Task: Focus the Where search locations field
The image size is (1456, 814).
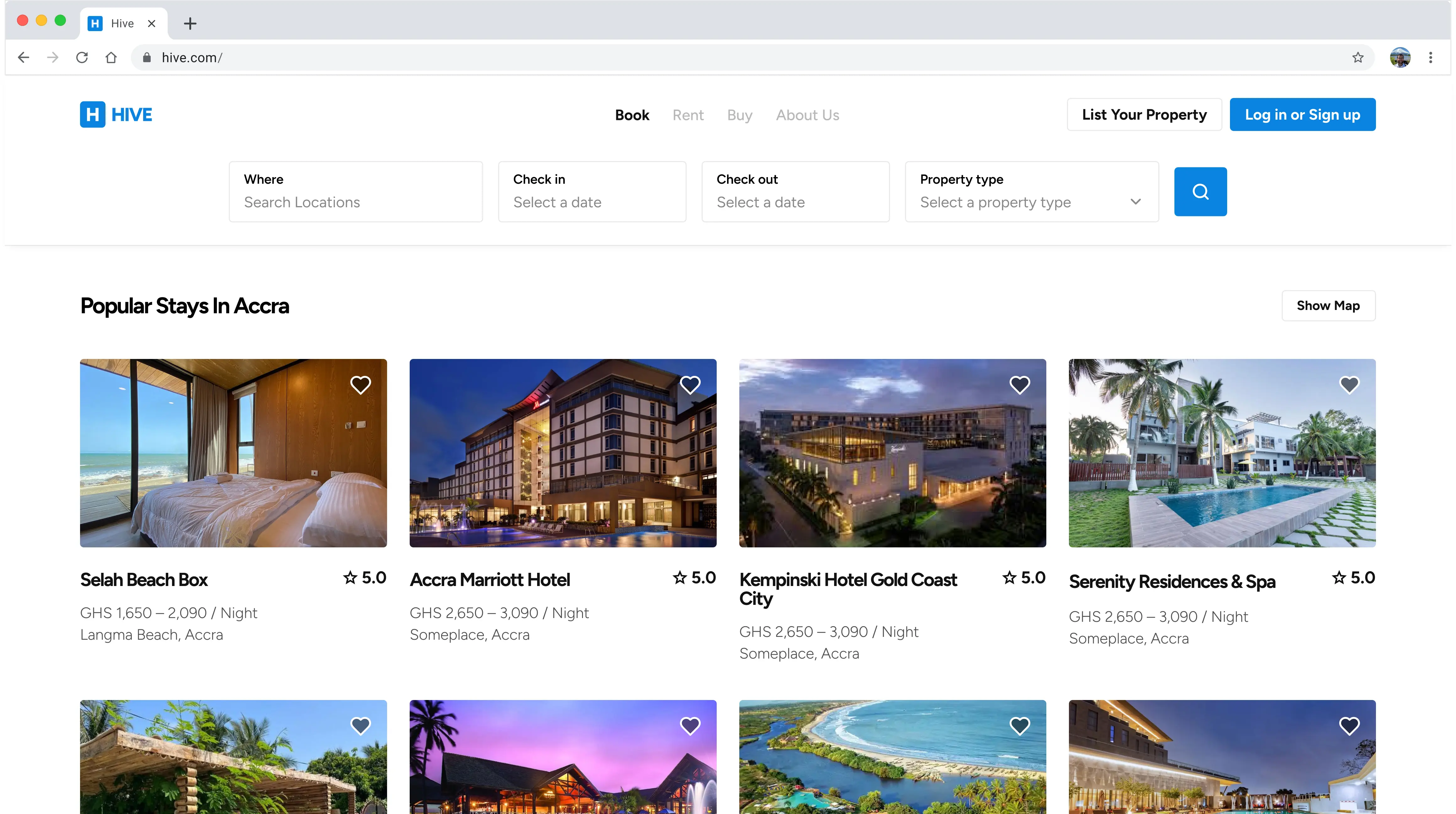Action: 355,192
